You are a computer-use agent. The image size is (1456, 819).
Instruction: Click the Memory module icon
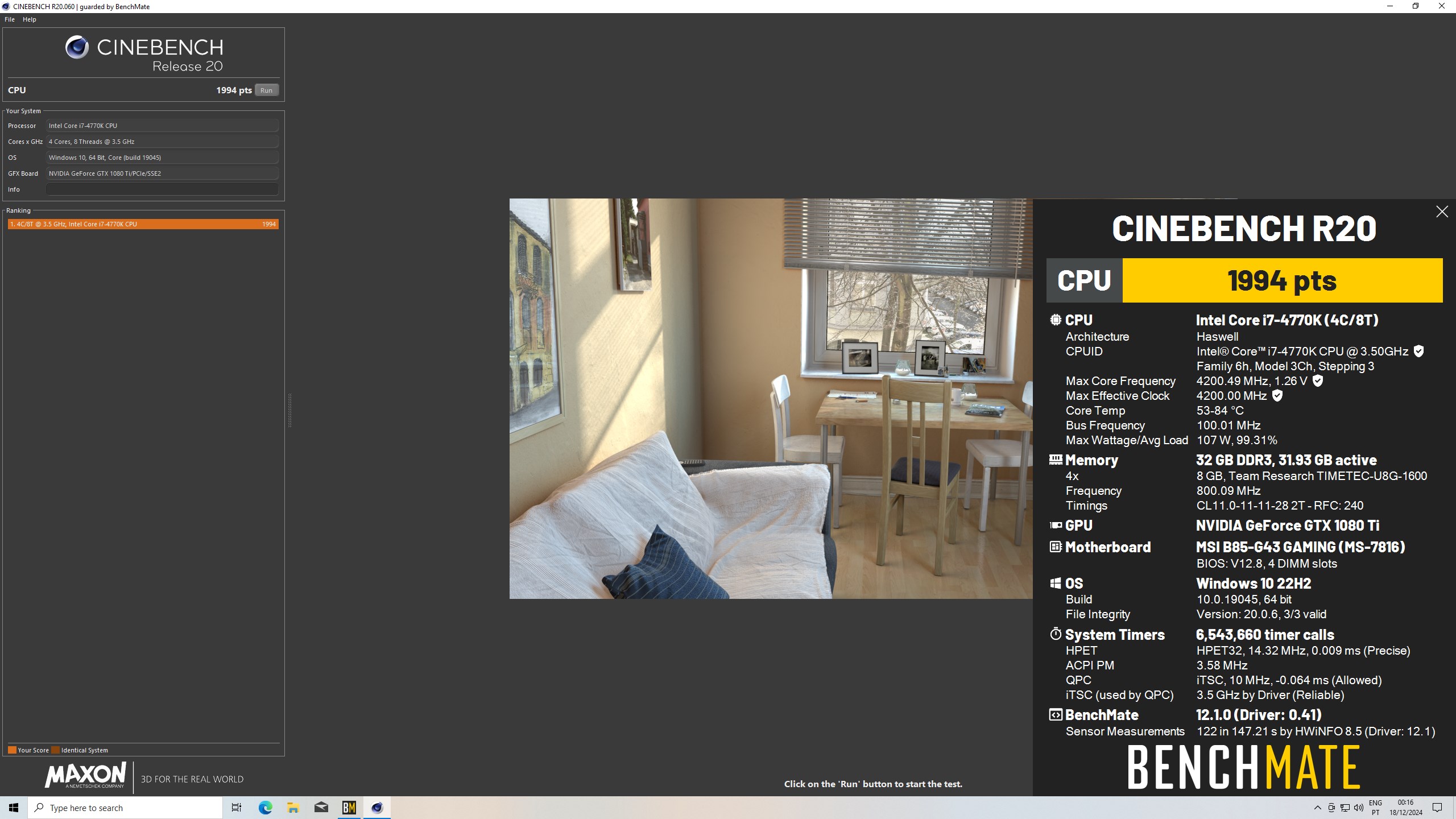coord(1056,460)
